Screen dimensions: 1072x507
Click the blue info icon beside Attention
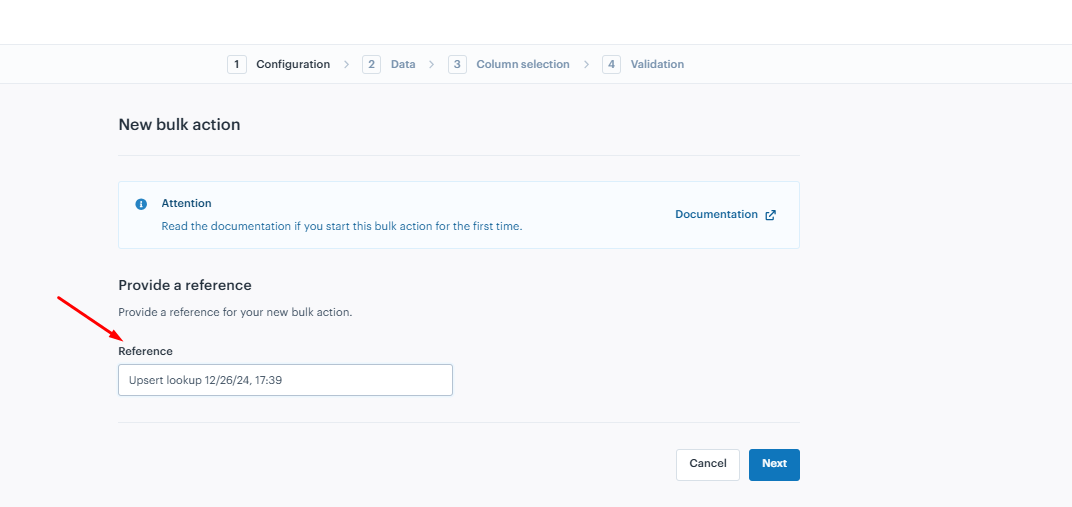tap(141, 204)
